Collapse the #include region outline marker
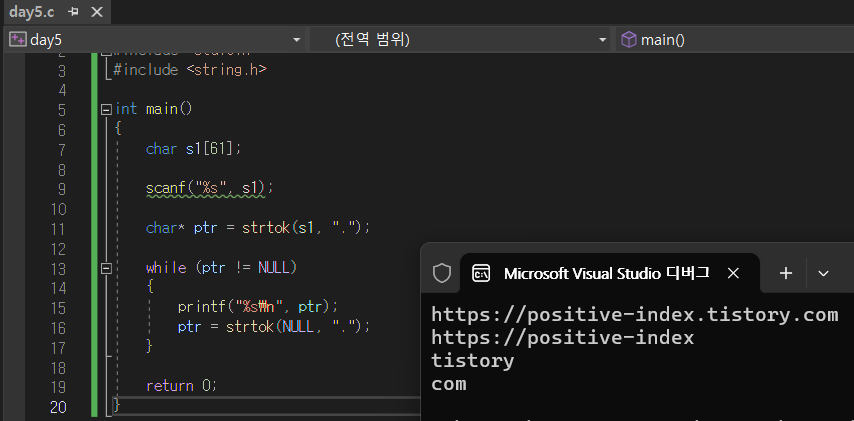The width and height of the screenshot is (854, 421). pyautogui.click(x=106, y=53)
